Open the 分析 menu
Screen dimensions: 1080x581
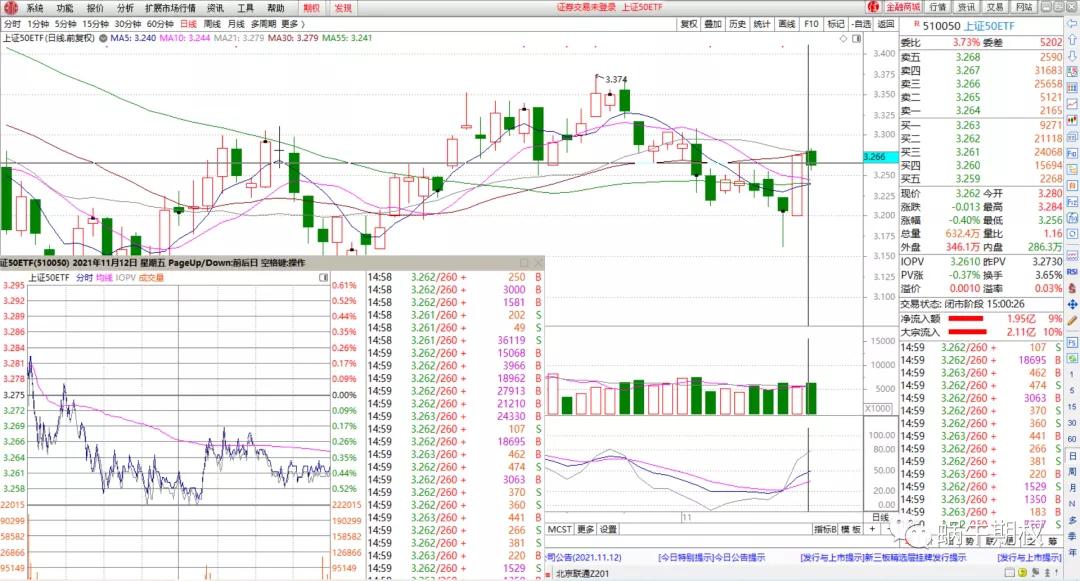coord(125,7)
